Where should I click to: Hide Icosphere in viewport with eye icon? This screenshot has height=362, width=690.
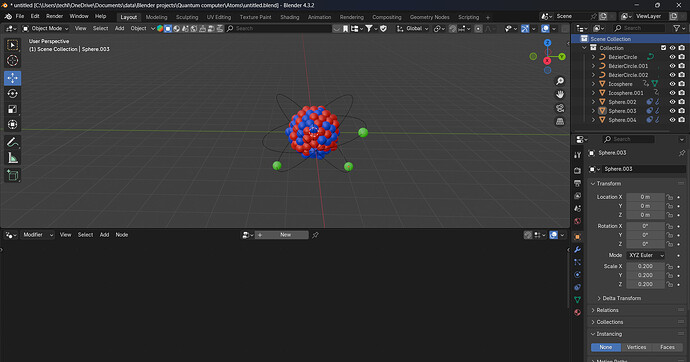click(672, 84)
